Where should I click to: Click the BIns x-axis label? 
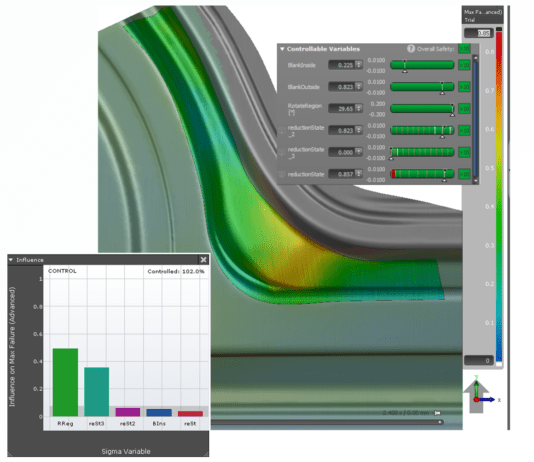point(159,424)
